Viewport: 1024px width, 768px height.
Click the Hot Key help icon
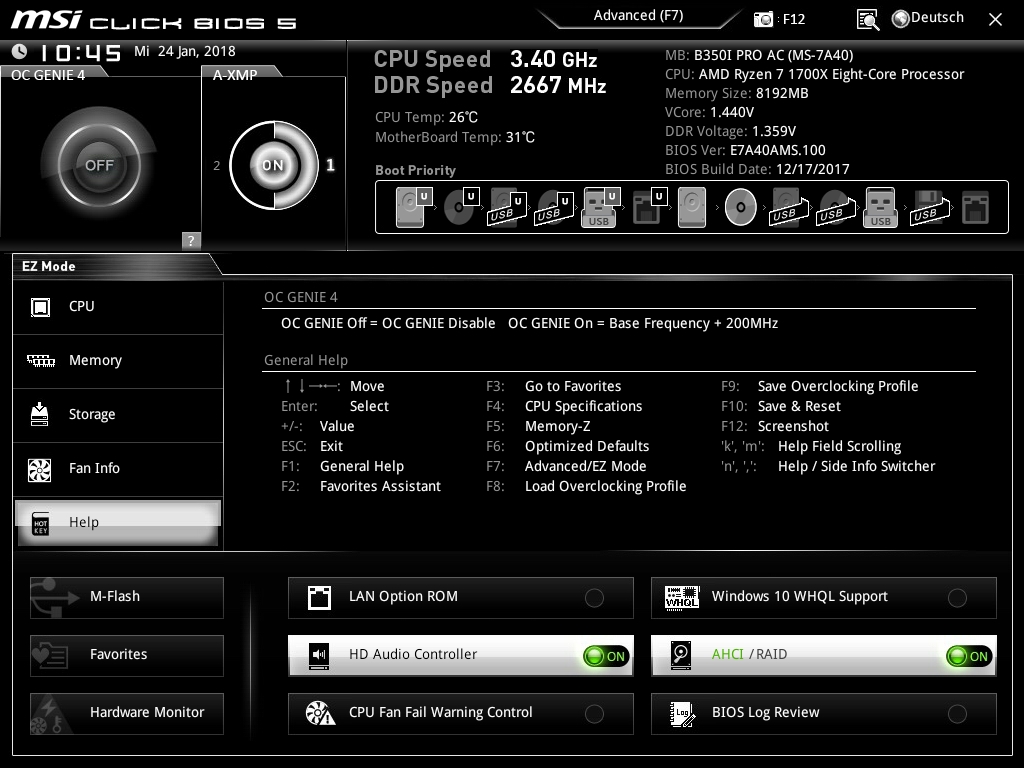click(40, 524)
